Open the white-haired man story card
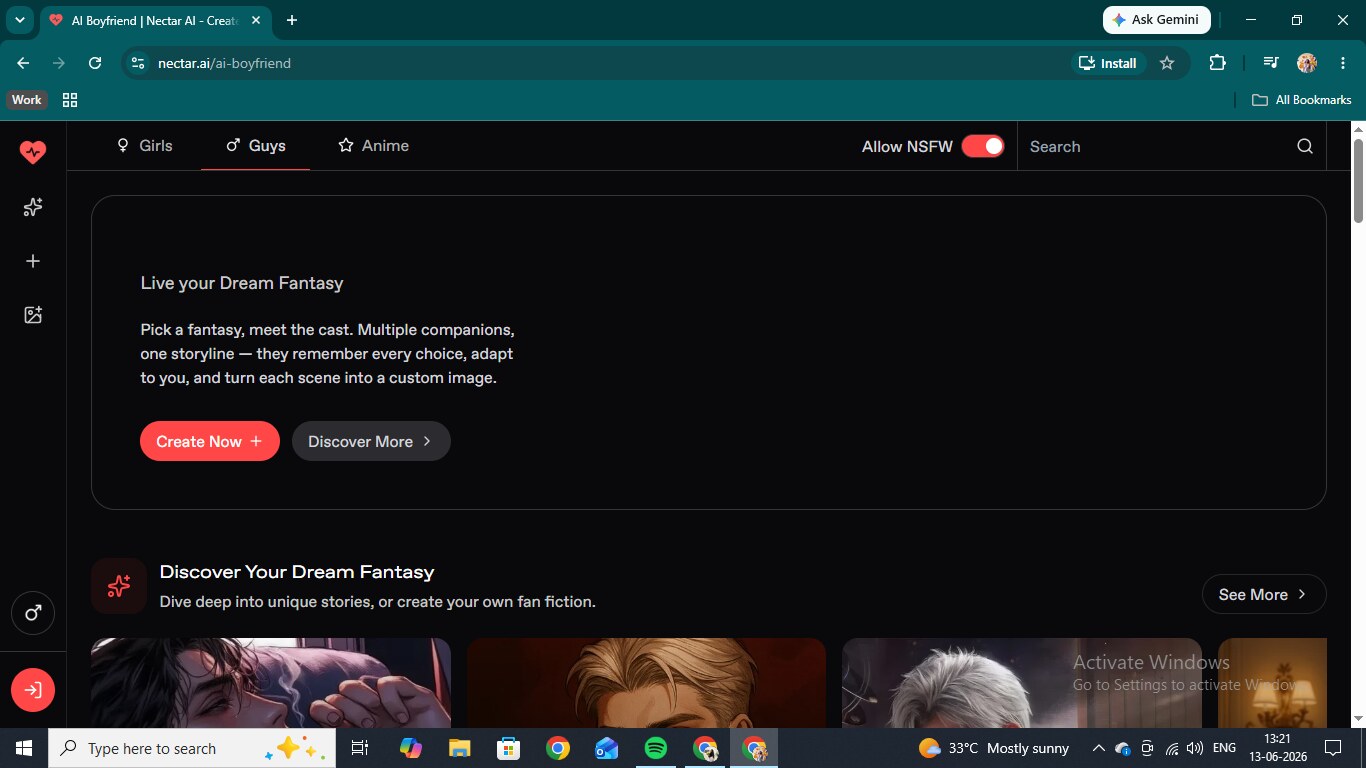This screenshot has height=768, width=1366. [1022, 683]
